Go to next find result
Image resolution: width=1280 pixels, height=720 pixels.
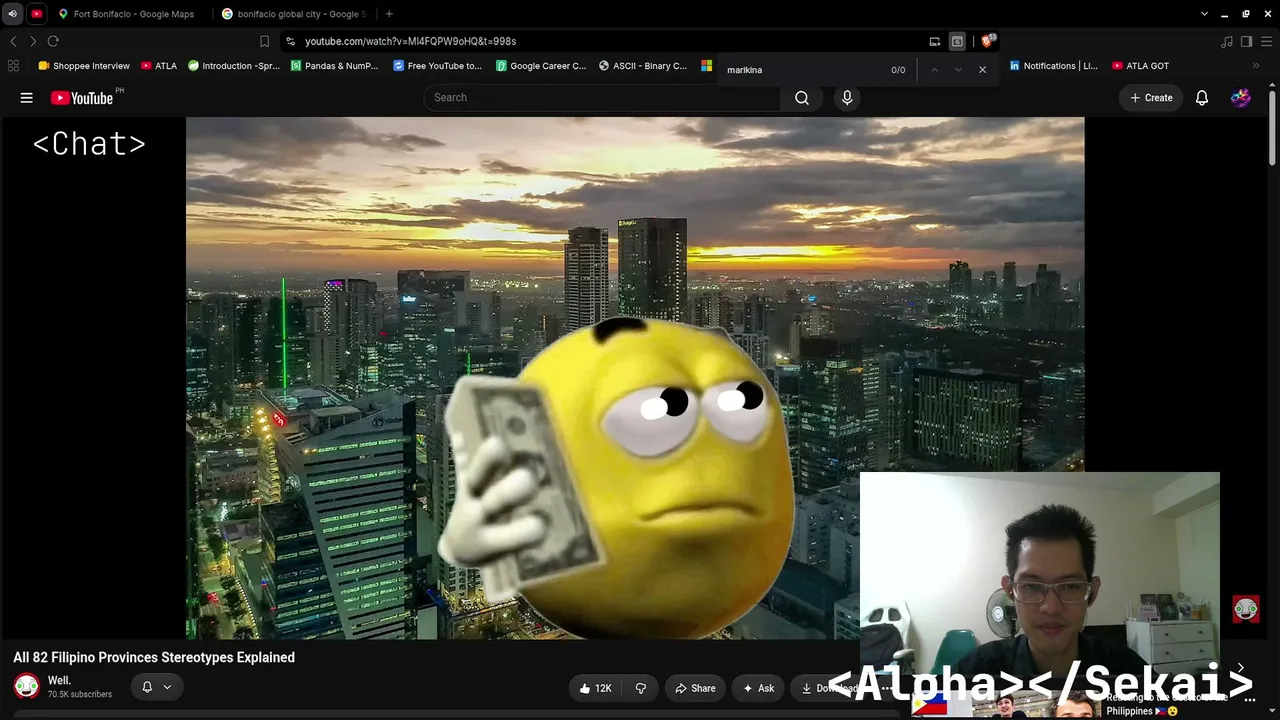958,70
